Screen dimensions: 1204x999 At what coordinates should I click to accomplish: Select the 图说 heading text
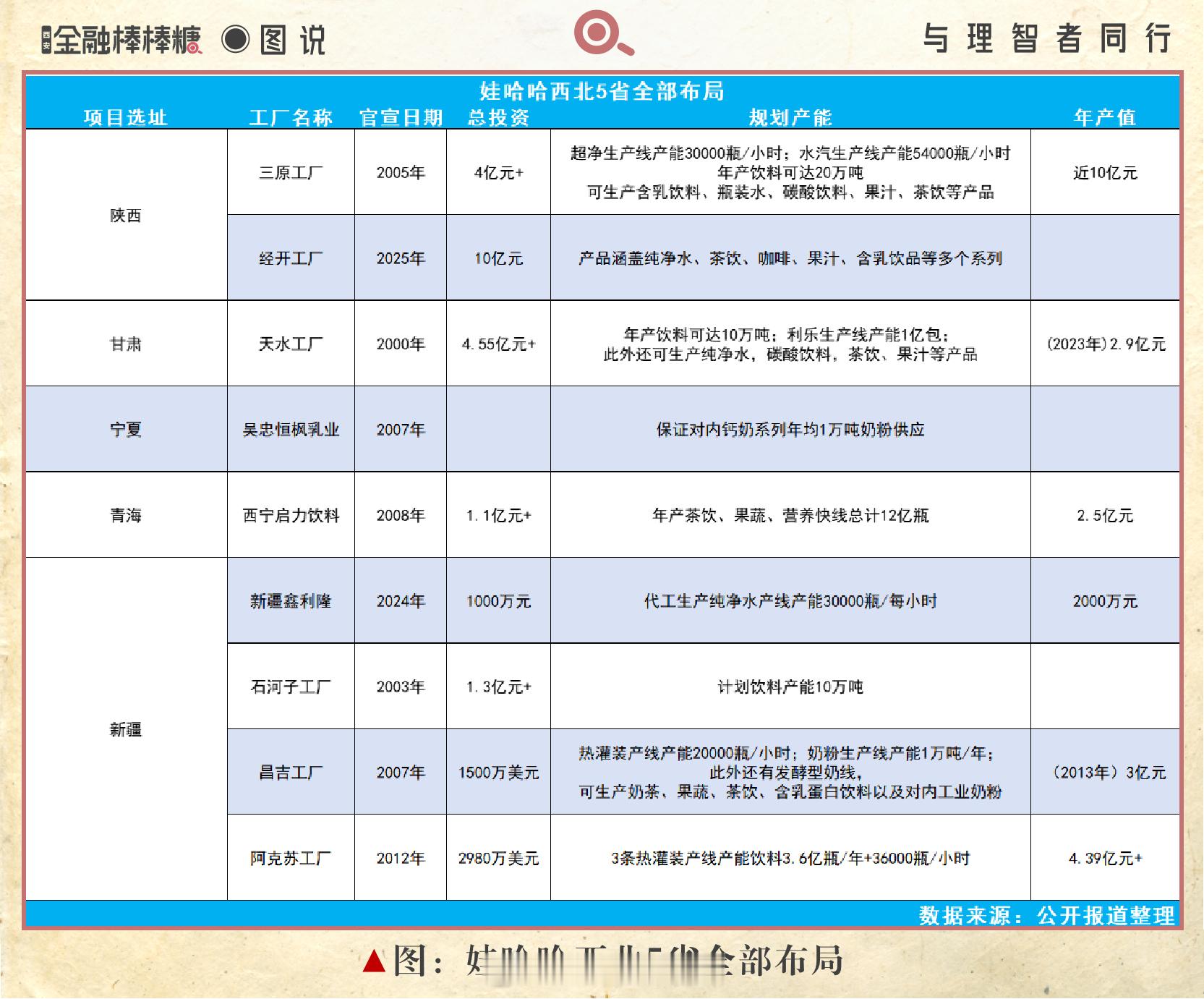pyautogui.click(x=292, y=40)
